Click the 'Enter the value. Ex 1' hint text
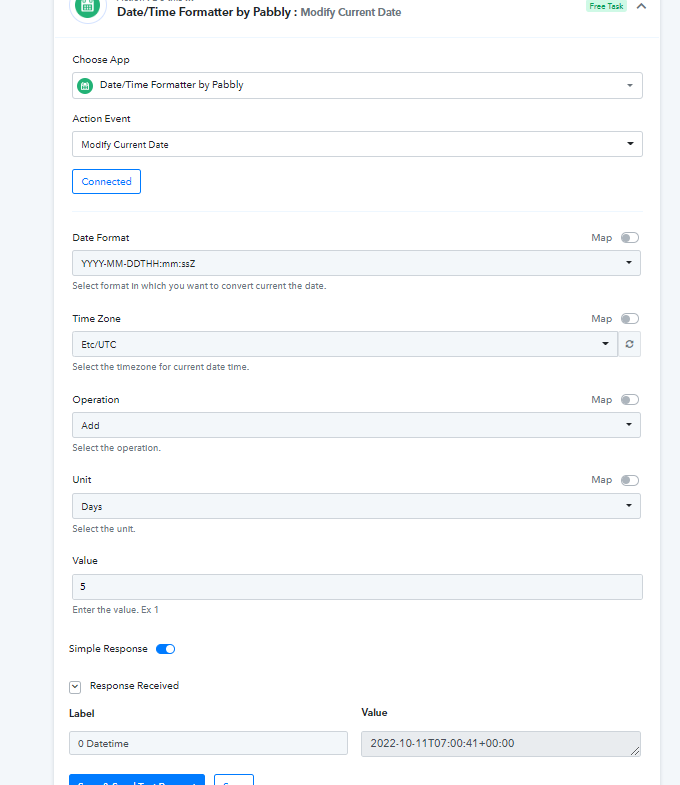Viewport: 680px width, 785px height. (115, 610)
